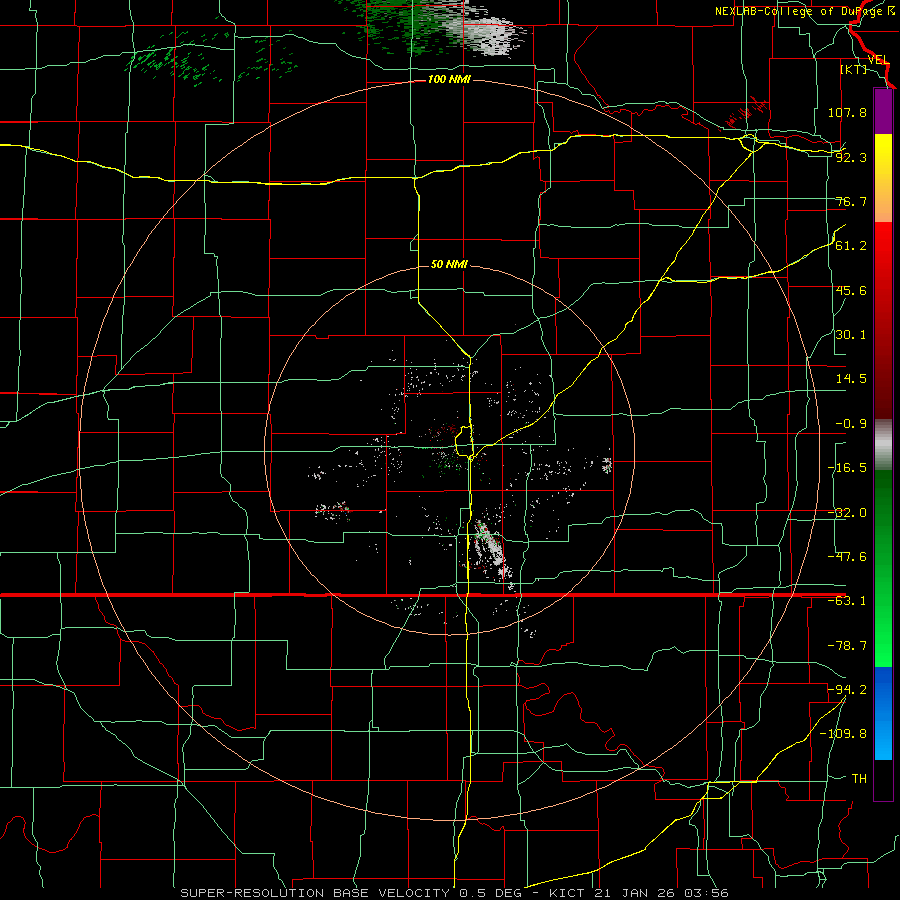Viewport: 900px width, 900px height.
Task: Pick the green segment of the color bar
Action: (x=883, y=568)
